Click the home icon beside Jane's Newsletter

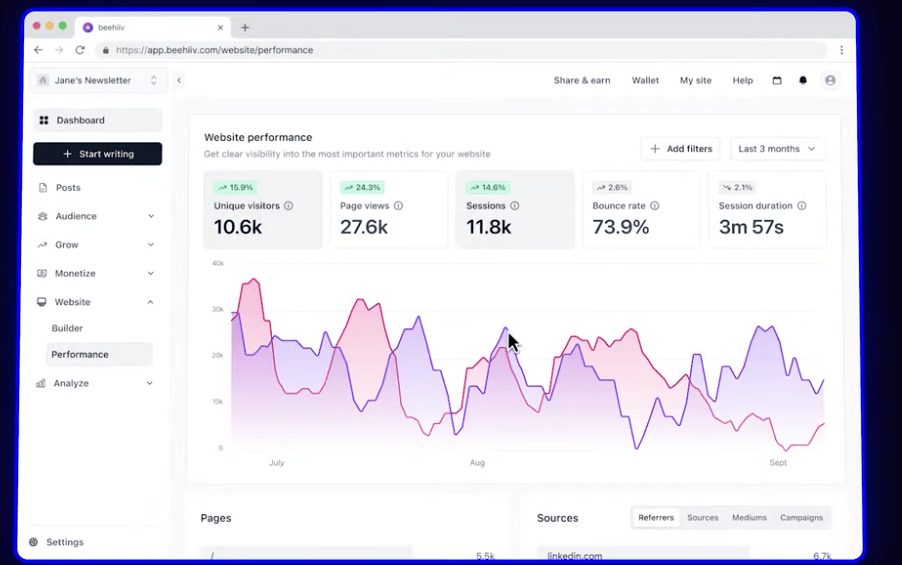43,80
